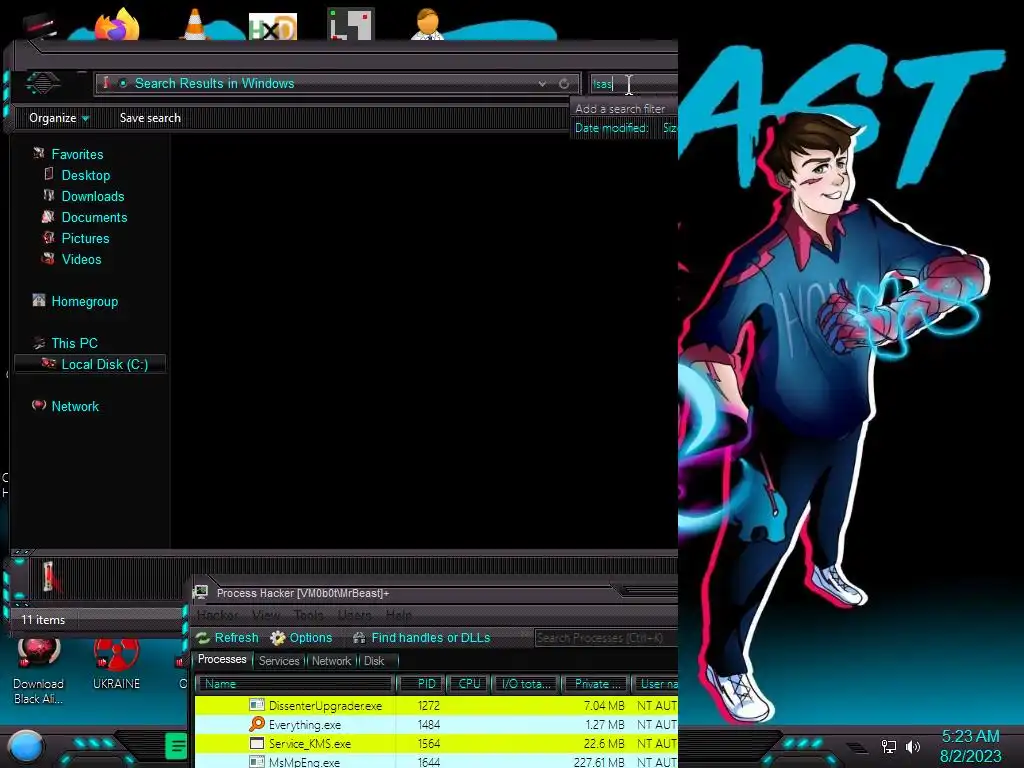
Task: Select Local Disk (C:) in sidebar
Action: (90, 364)
